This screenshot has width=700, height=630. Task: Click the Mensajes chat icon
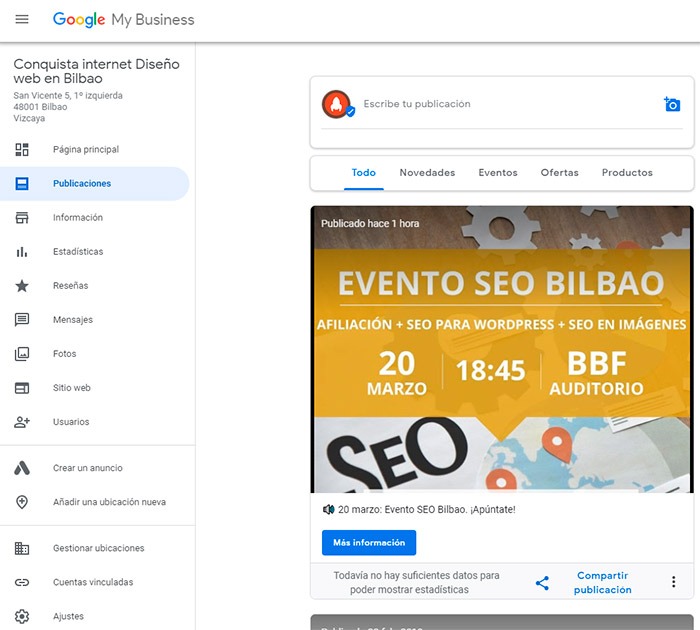point(22,320)
